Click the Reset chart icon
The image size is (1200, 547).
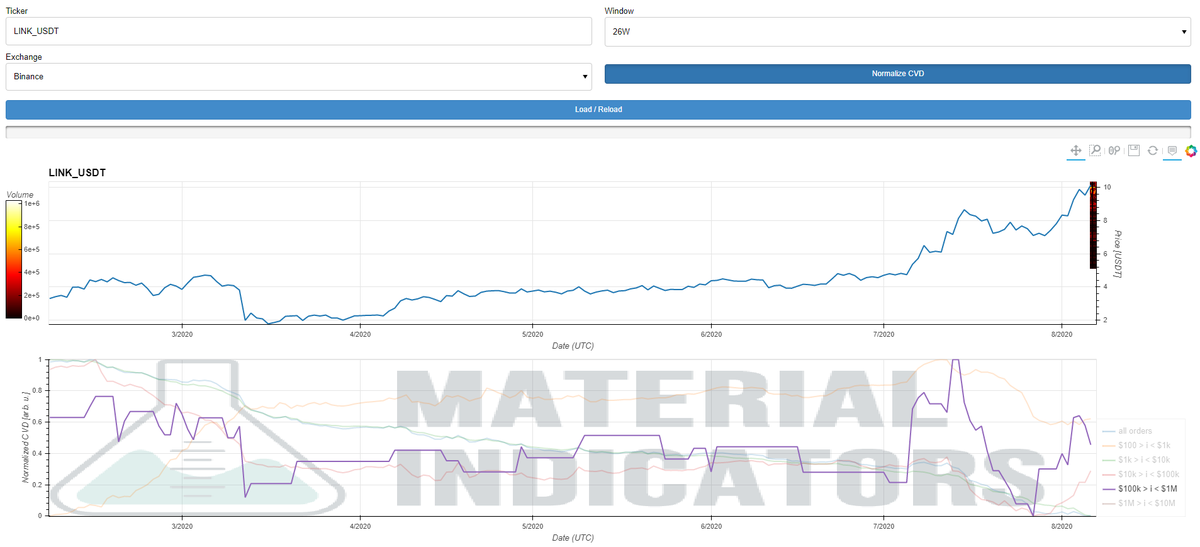tap(1152, 150)
